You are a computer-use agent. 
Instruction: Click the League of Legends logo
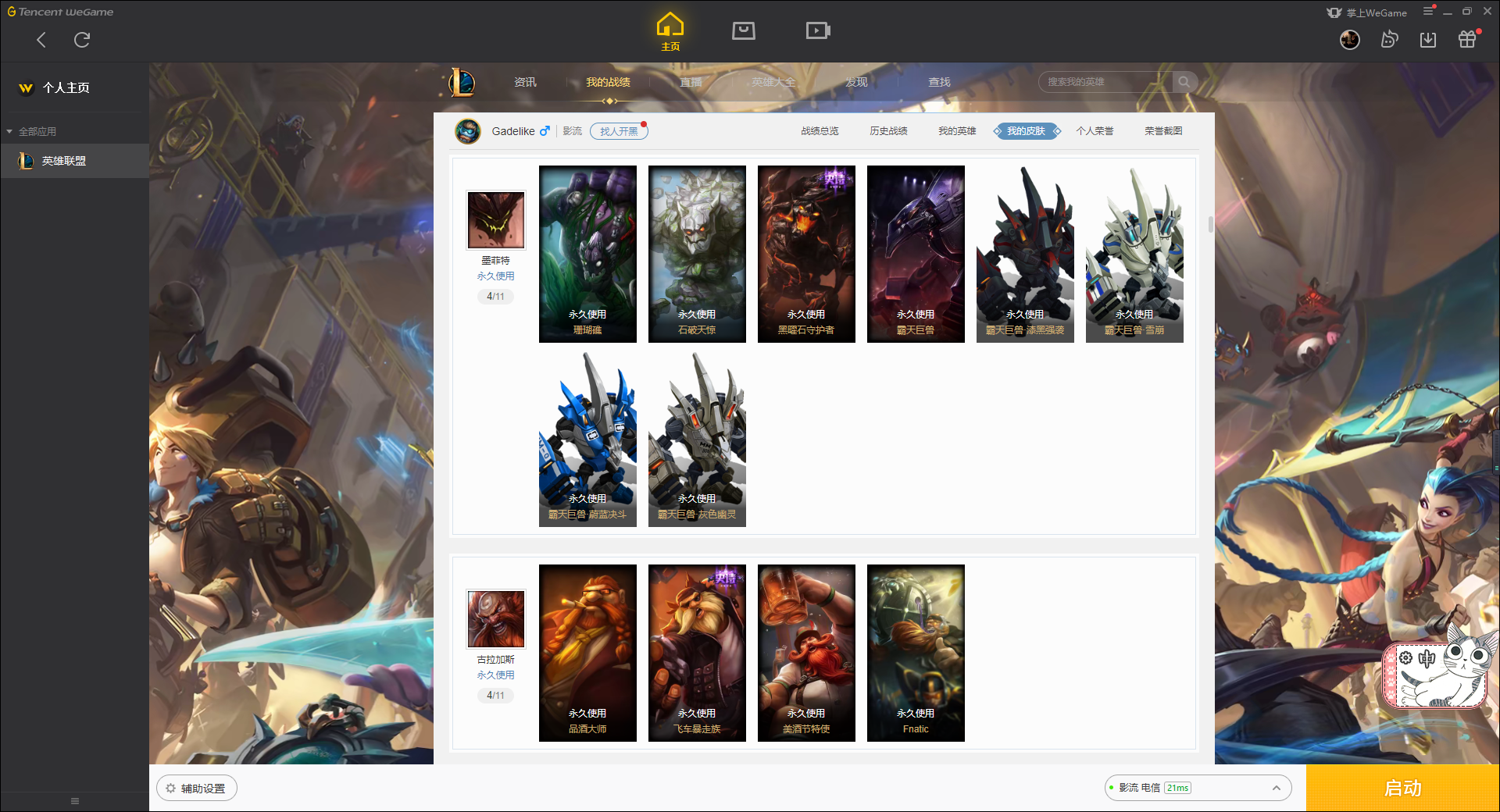coord(462,82)
